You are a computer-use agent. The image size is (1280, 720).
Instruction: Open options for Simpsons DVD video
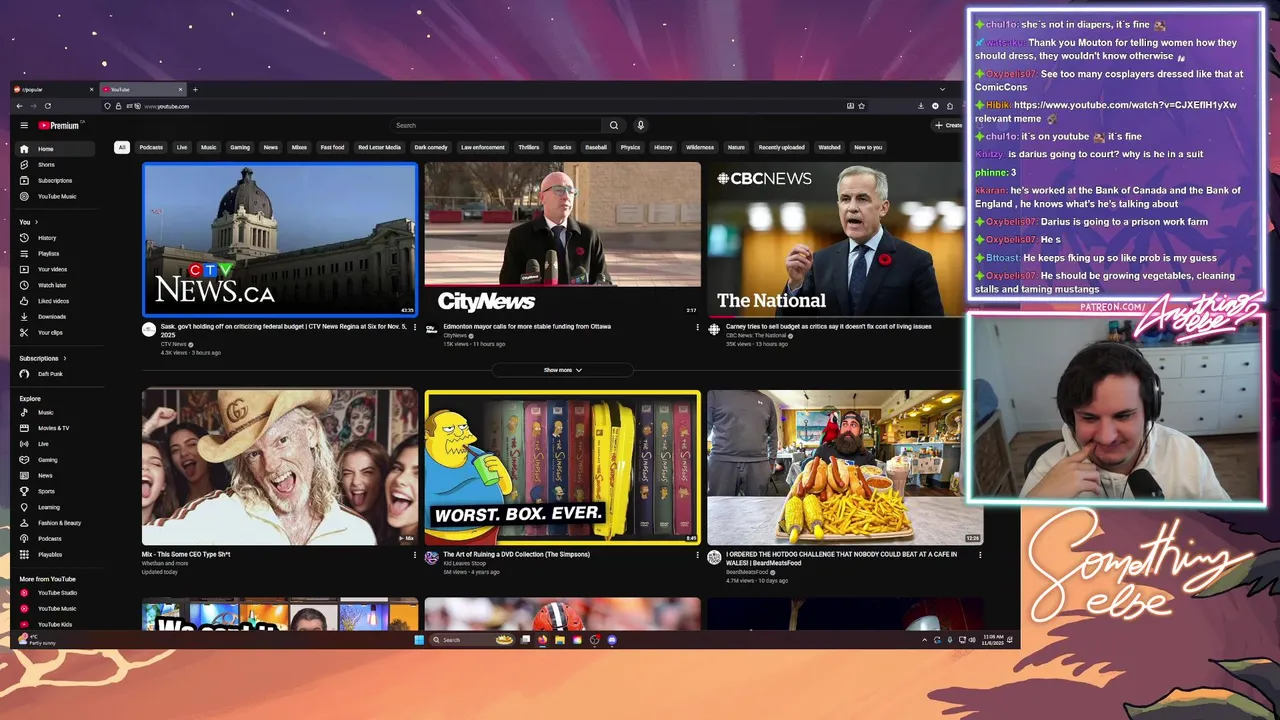pos(698,555)
